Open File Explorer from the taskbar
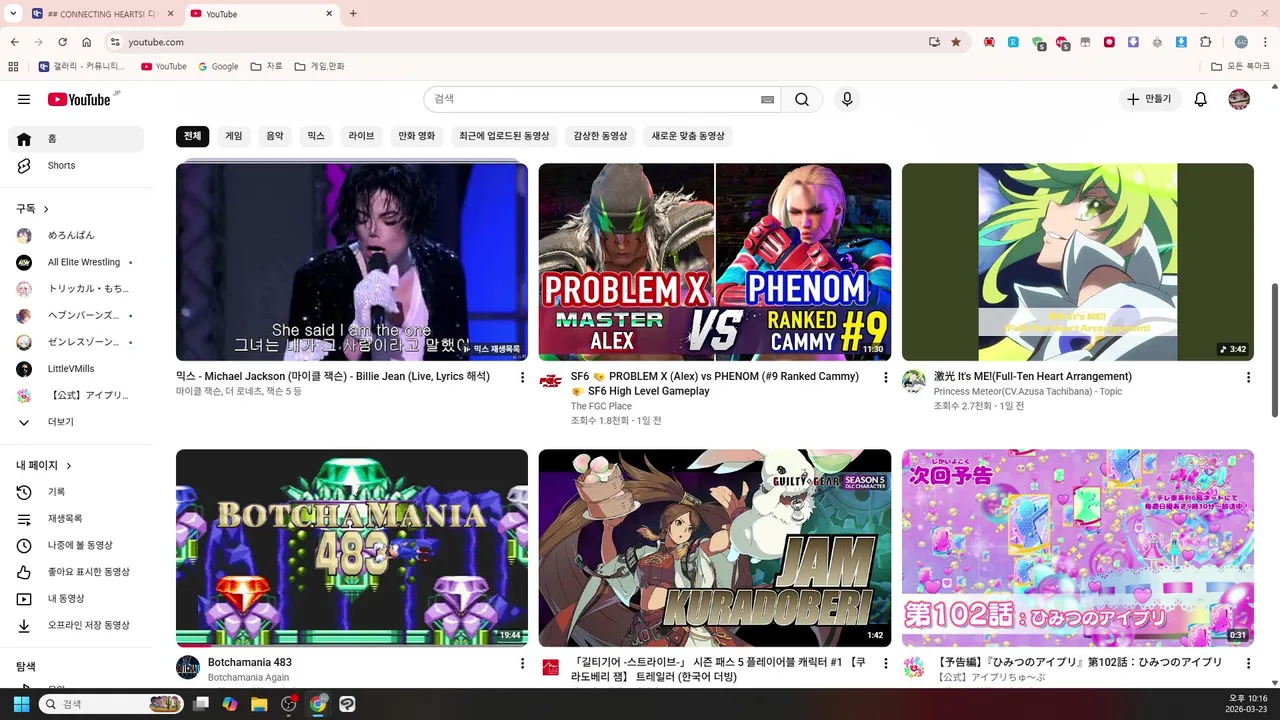1280x720 pixels. click(x=259, y=704)
